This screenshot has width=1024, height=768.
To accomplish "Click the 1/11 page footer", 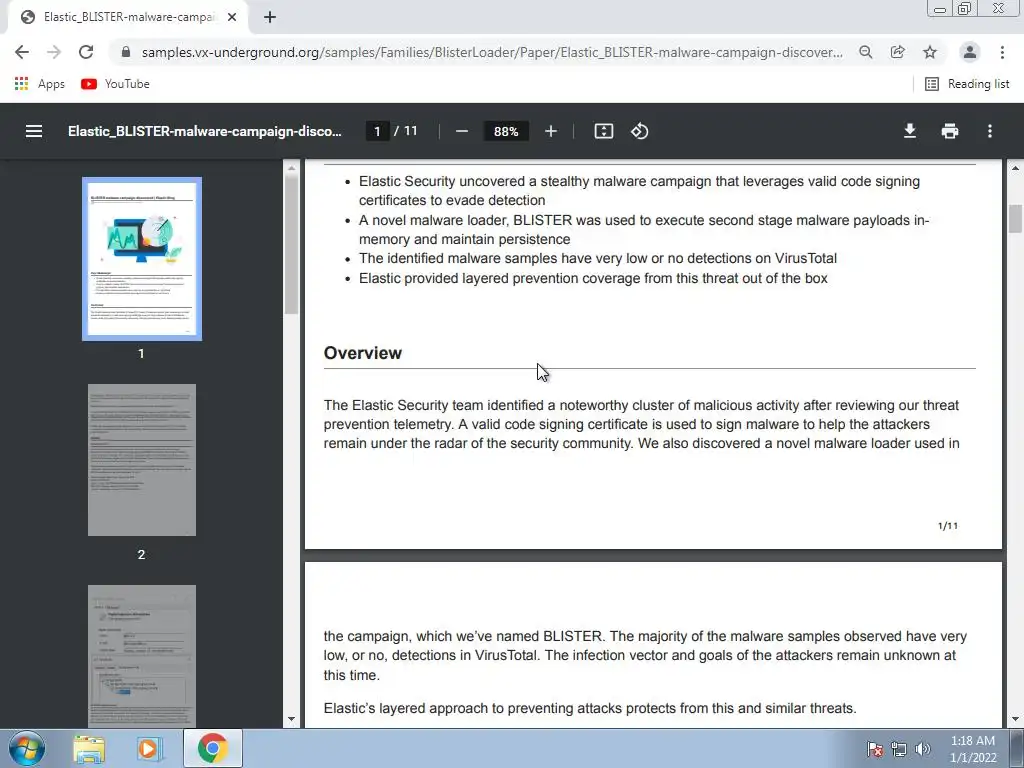I will click(948, 526).
